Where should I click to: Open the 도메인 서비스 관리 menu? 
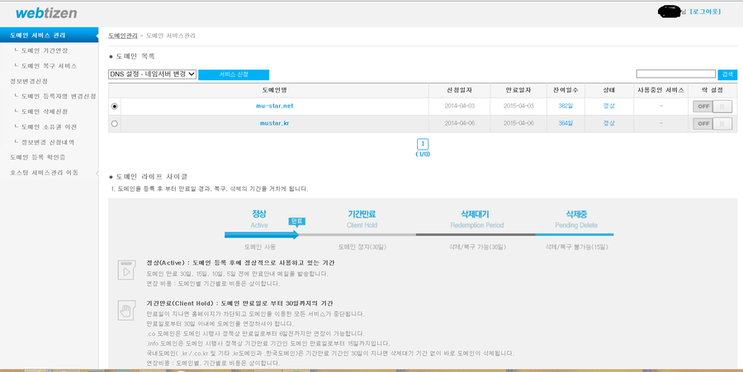(49, 35)
